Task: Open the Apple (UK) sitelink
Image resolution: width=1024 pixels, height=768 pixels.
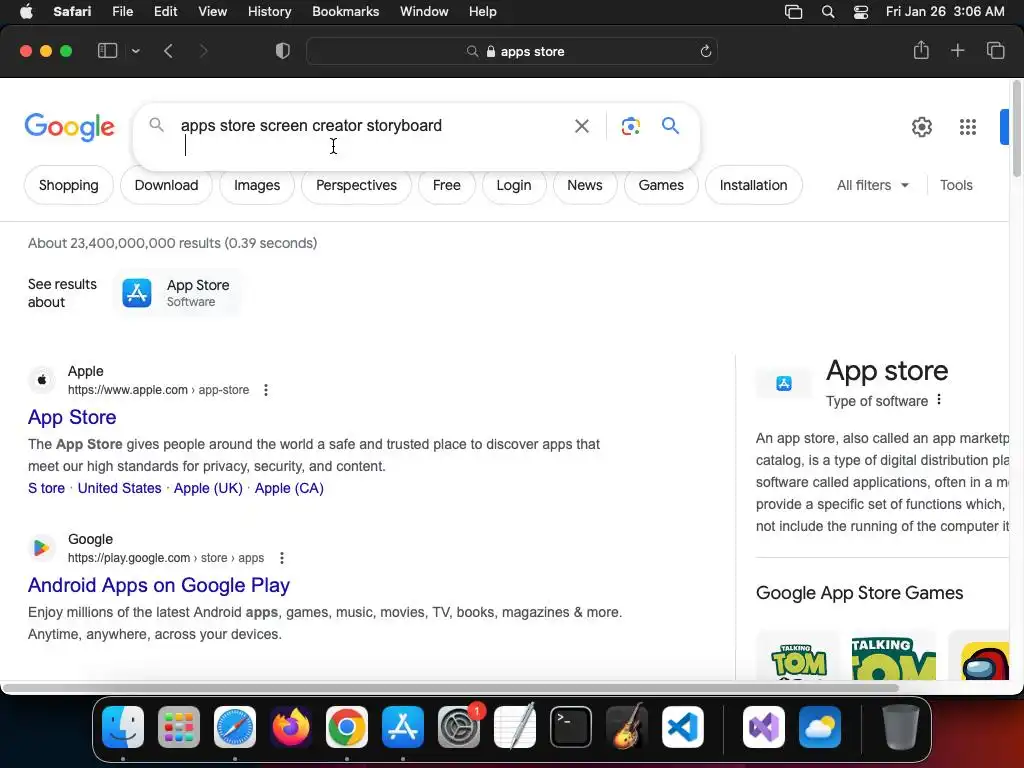Action: tap(208, 488)
